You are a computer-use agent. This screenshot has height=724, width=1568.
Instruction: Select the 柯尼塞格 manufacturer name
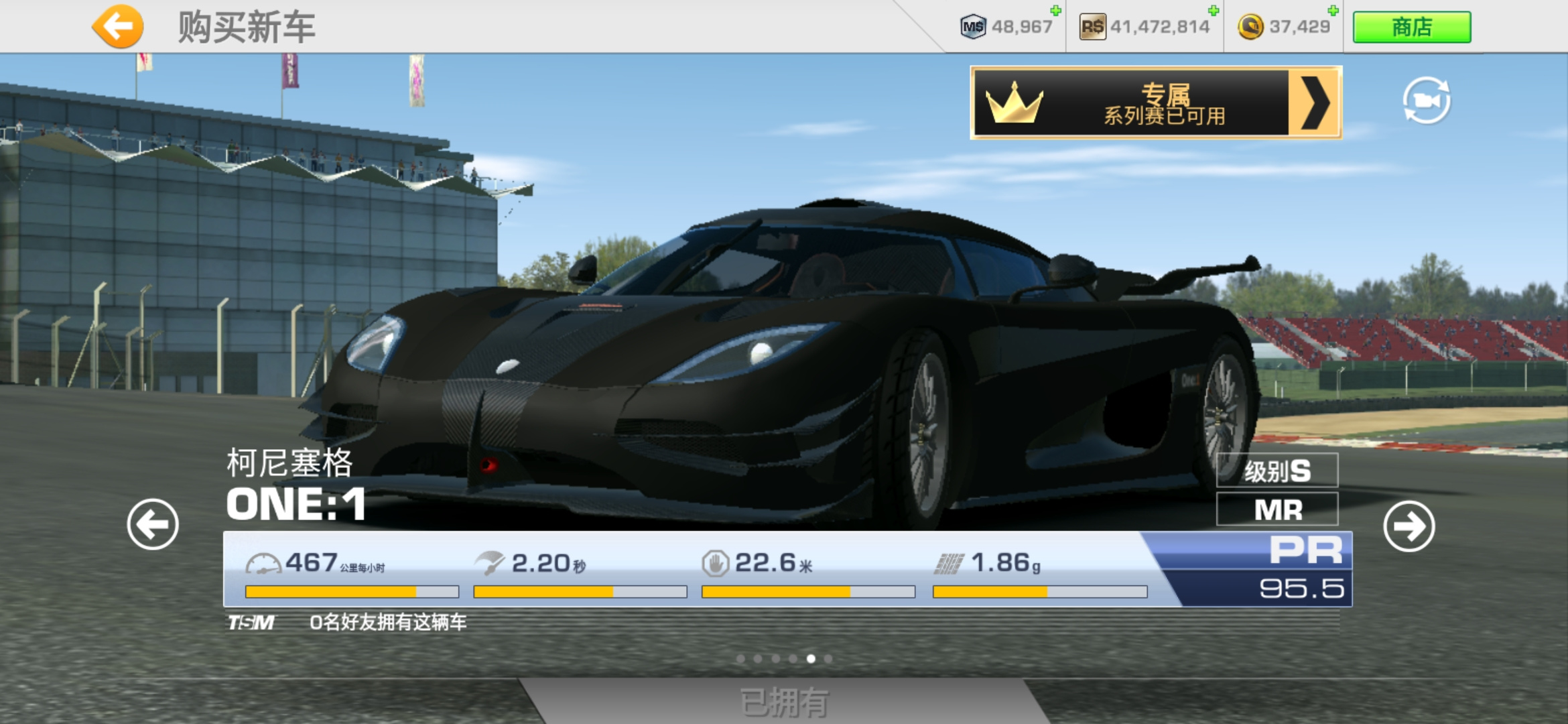[289, 463]
